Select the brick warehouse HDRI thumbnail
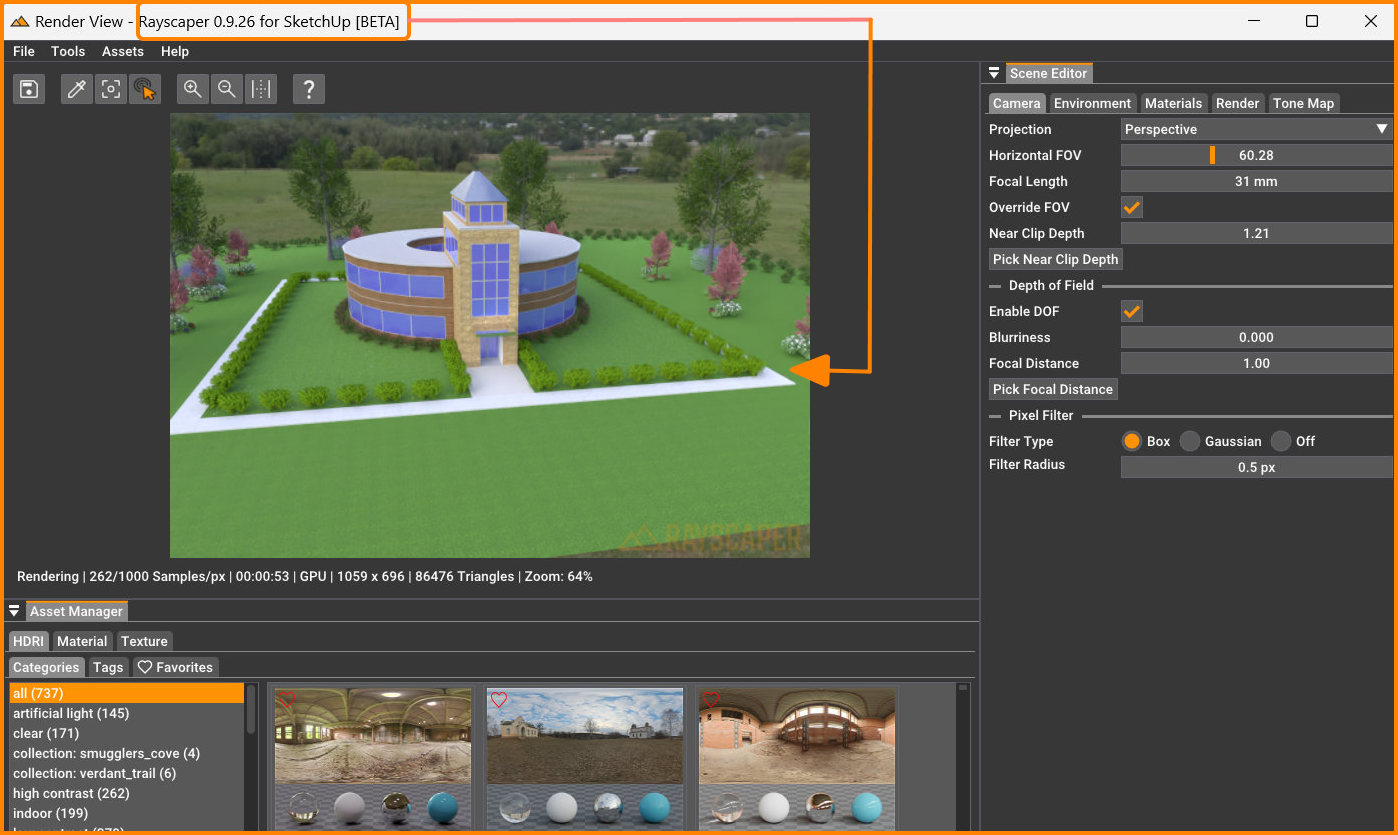Viewport: 1398px width, 835px height. [797, 759]
